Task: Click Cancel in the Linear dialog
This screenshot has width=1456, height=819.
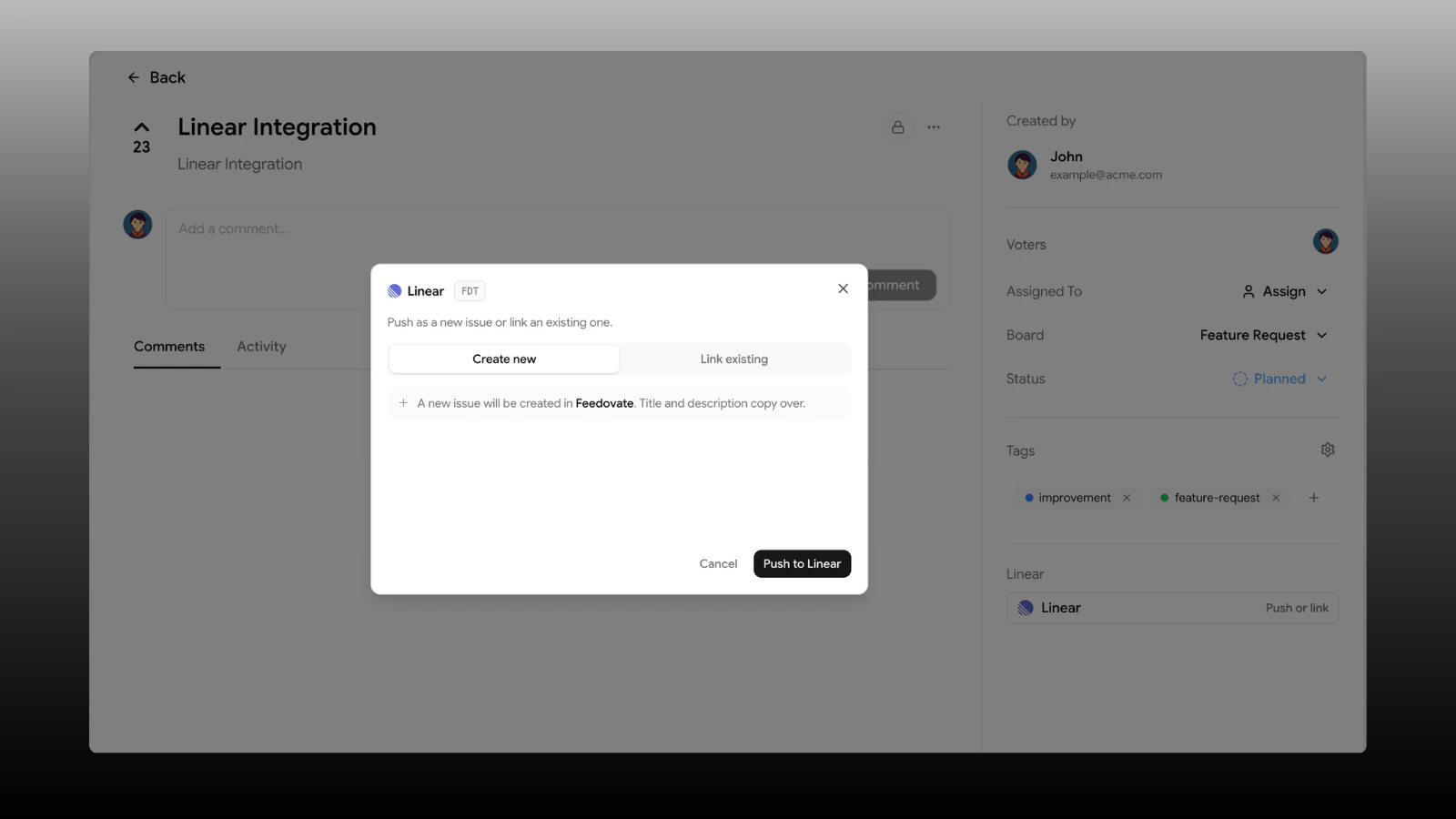Action: click(718, 564)
